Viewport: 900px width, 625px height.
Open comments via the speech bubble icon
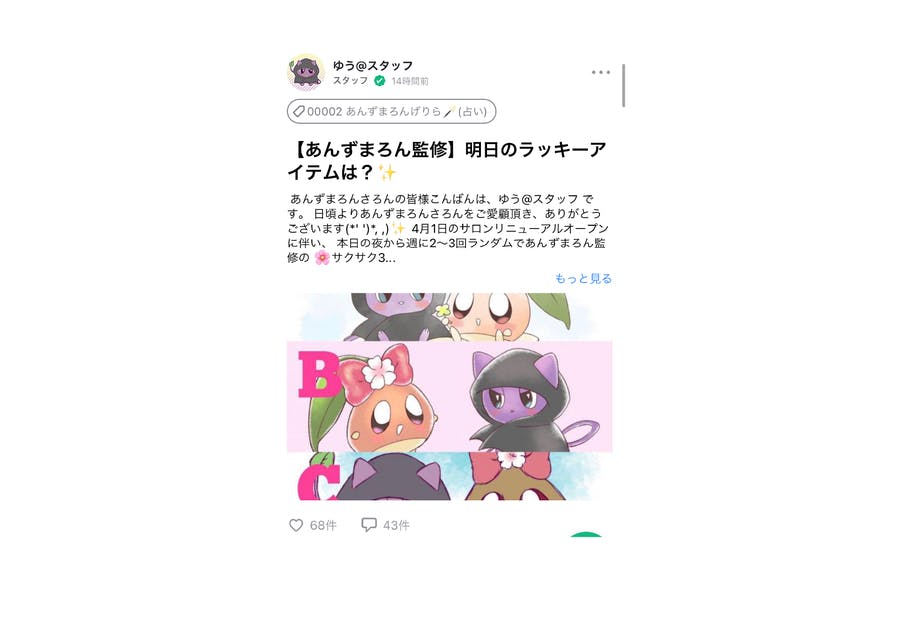(368, 525)
